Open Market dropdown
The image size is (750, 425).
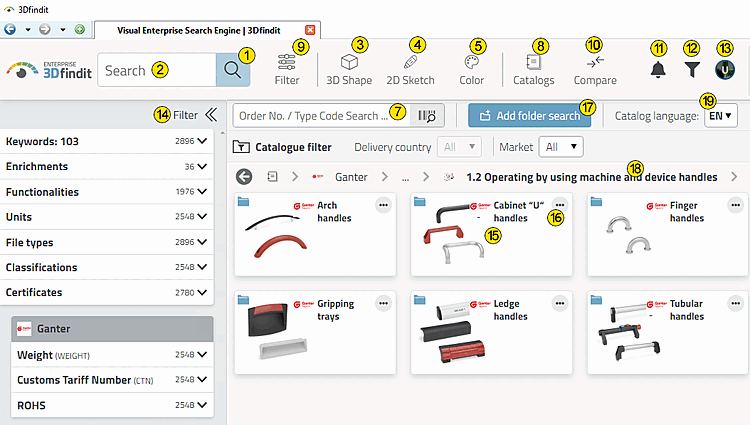coord(561,147)
